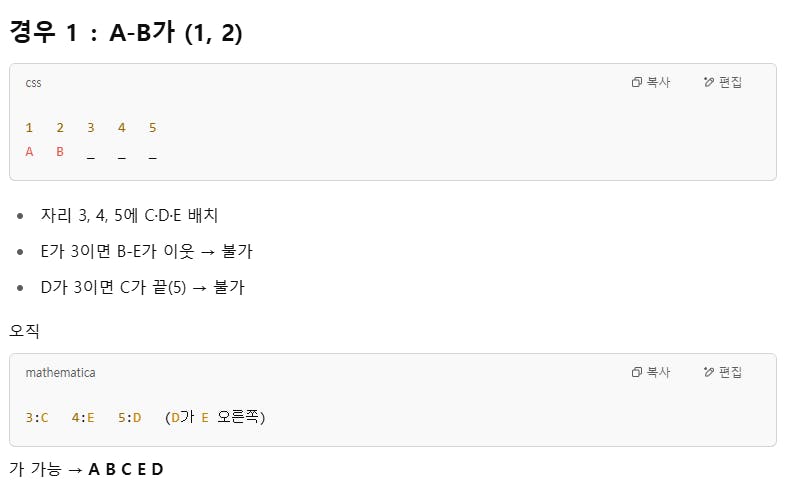
Task: Select the 복사 label of the css code block
Action: point(659,82)
